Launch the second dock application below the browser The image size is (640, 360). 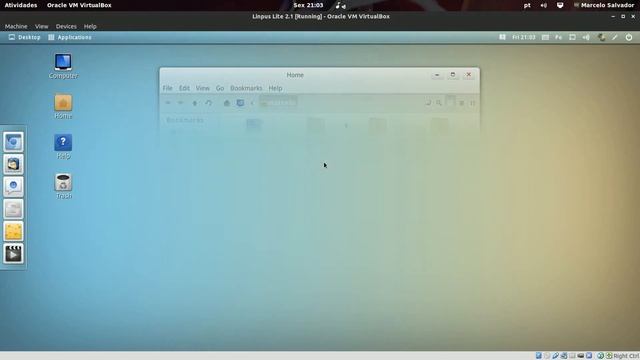tap(13, 164)
